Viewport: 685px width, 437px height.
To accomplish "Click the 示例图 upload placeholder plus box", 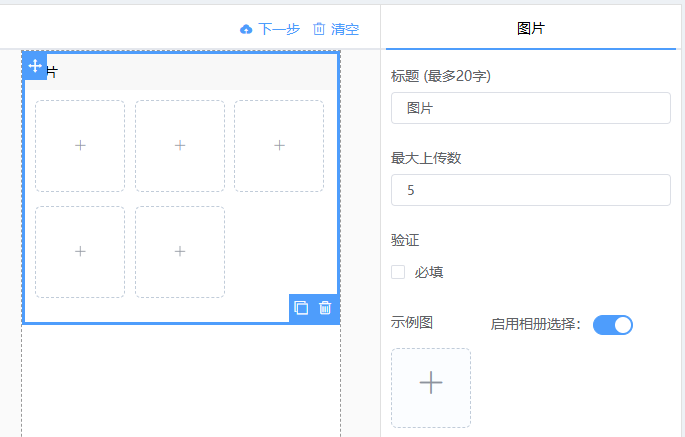I will [431, 388].
